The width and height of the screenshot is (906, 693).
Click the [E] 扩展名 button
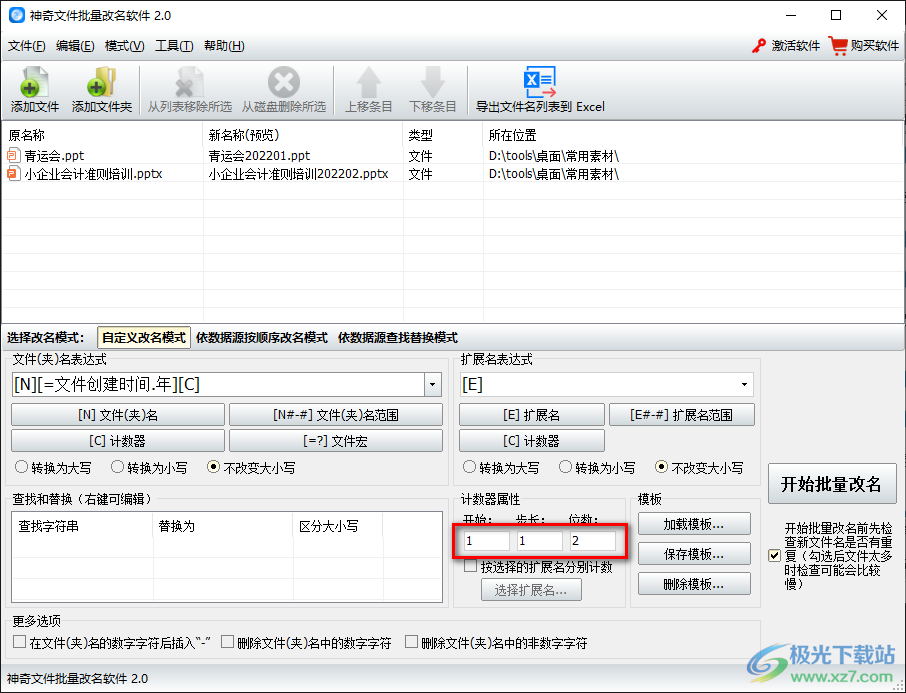(532, 414)
